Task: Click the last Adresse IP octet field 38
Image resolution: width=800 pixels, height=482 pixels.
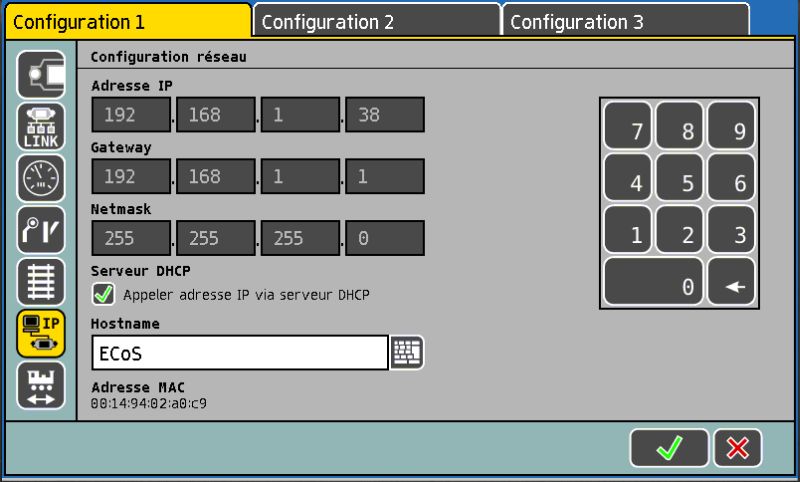Action: 385,115
